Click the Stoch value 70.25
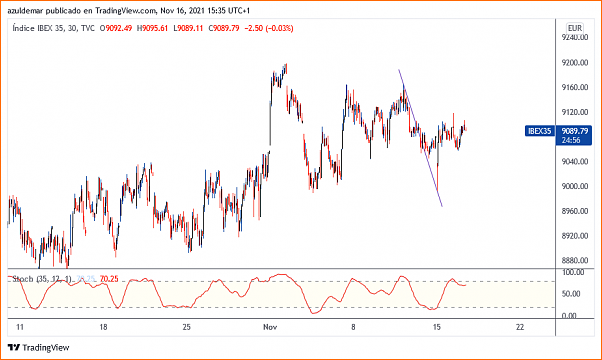This screenshot has width=602, height=360. (x=109, y=279)
